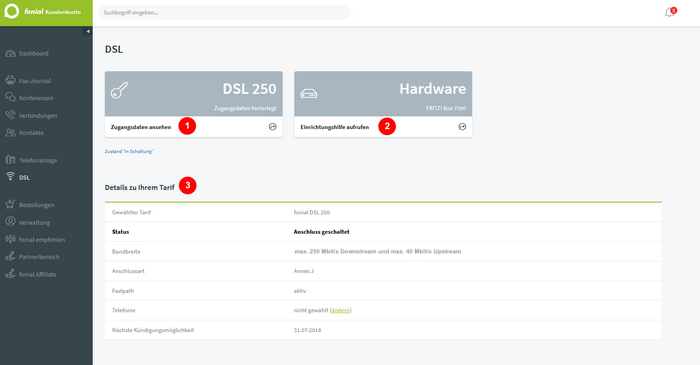This screenshot has width=700, height=365.
Task: Click the fonial empfehlen icon
Action: coord(10,239)
